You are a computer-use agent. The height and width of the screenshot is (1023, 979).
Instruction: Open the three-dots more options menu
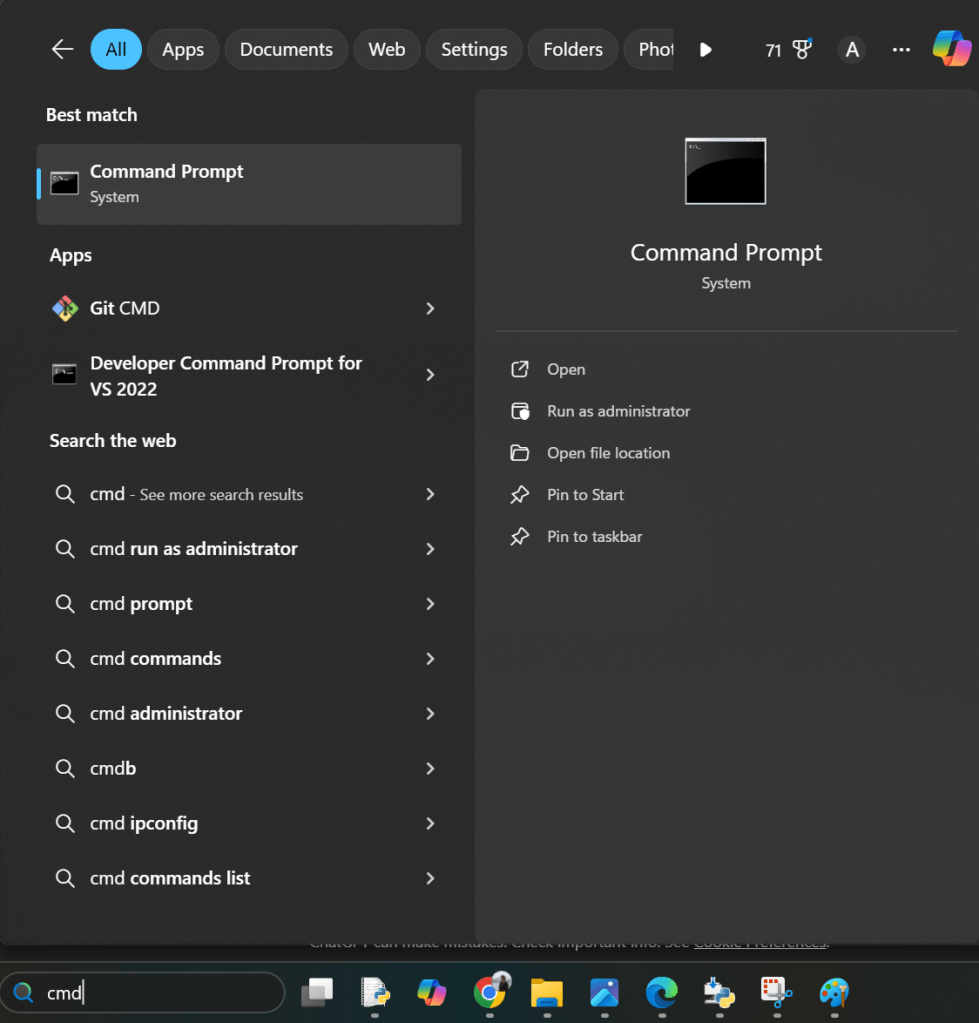pyautogui.click(x=901, y=50)
